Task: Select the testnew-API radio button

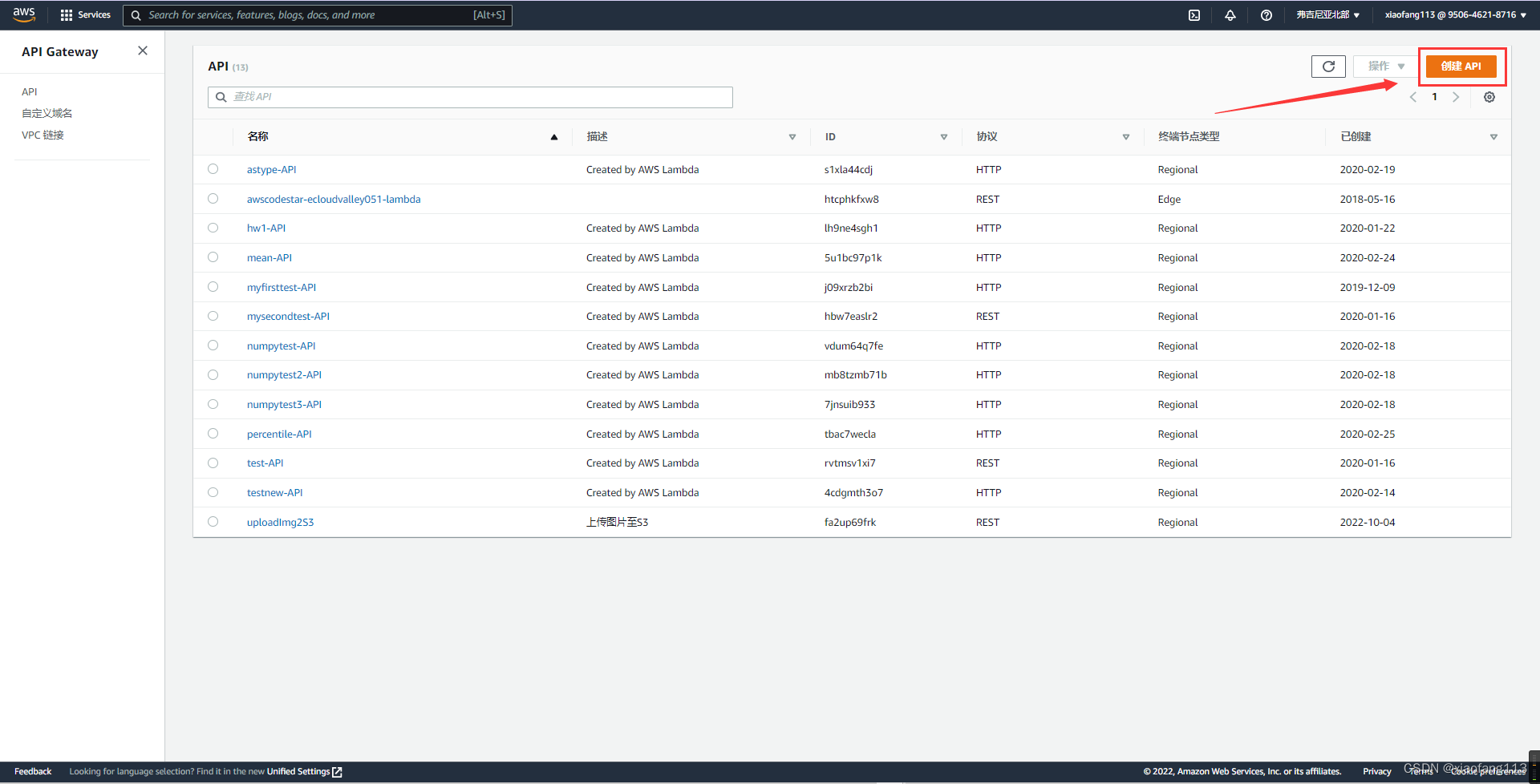Action: pyautogui.click(x=213, y=492)
